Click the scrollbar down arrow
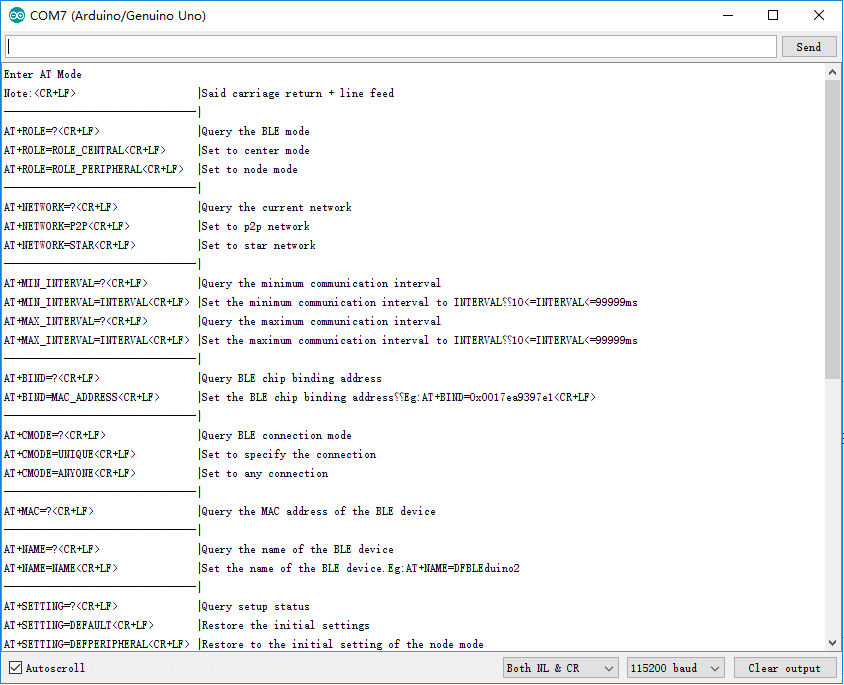844x685 pixels. pyautogui.click(x=832, y=642)
